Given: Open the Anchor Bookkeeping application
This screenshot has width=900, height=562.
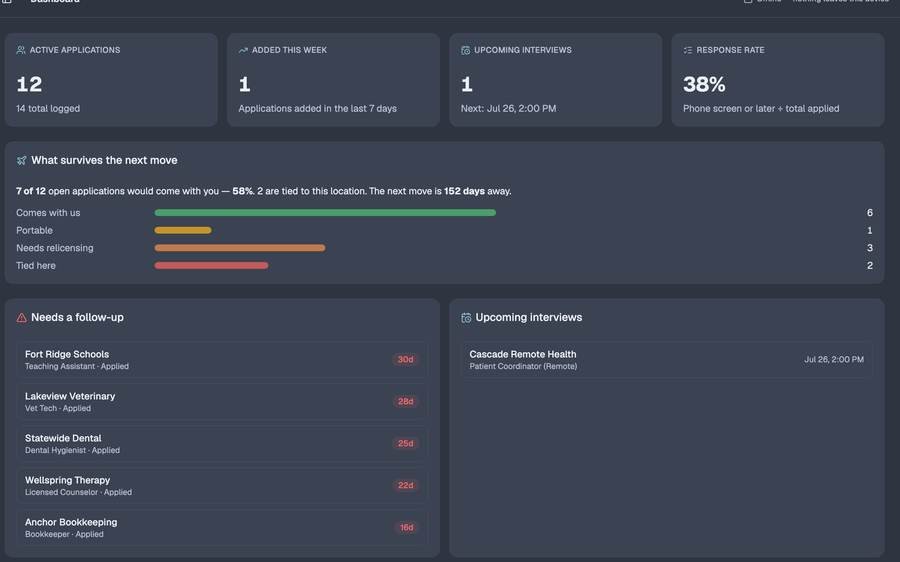Looking at the screenshot, I should coord(222,528).
